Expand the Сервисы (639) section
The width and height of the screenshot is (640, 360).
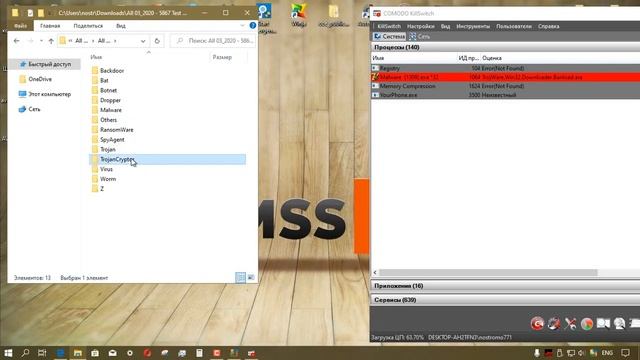pyautogui.click(x=505, y=300)
